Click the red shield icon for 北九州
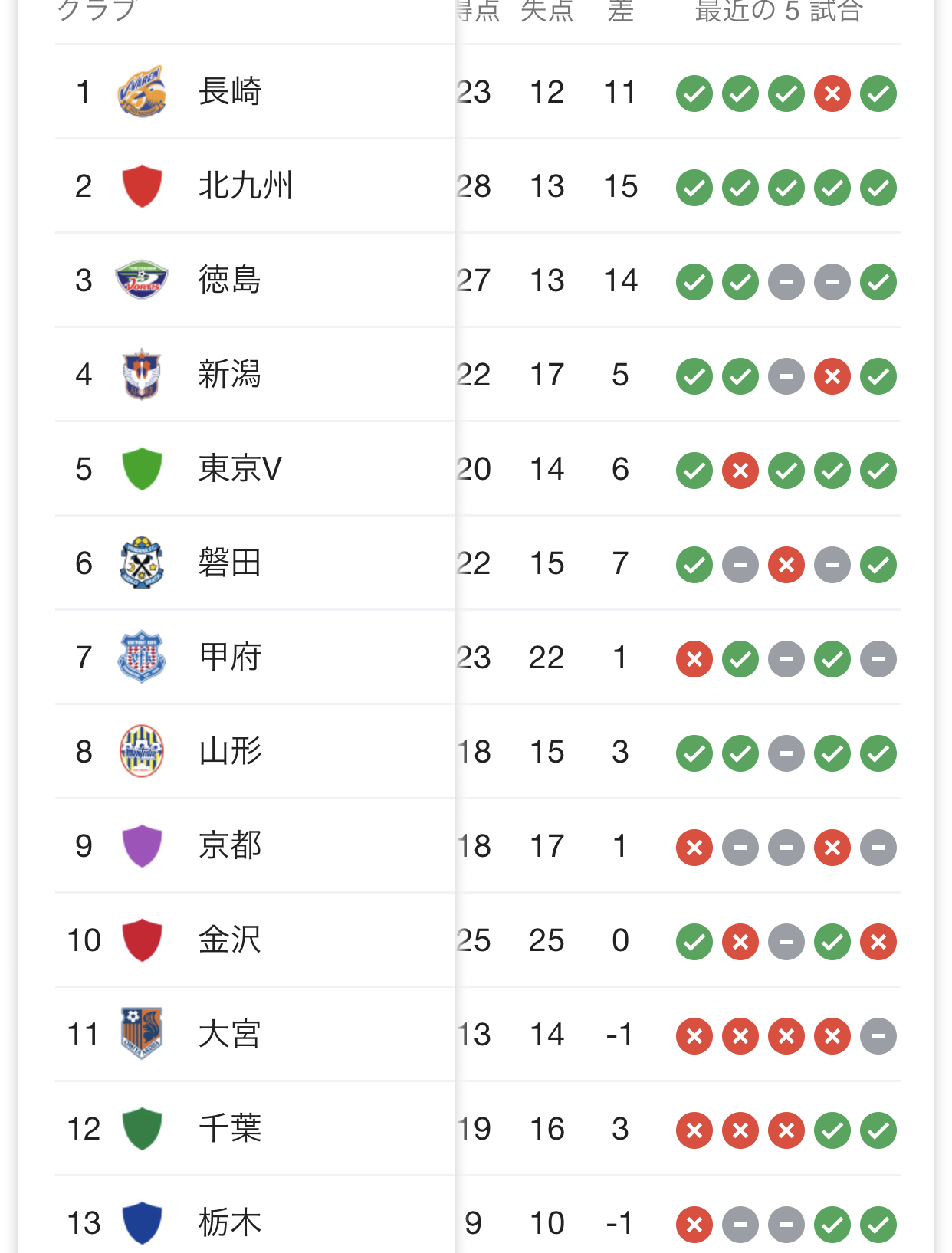This screenshot has width=952, height=1253. click(142, 186)
